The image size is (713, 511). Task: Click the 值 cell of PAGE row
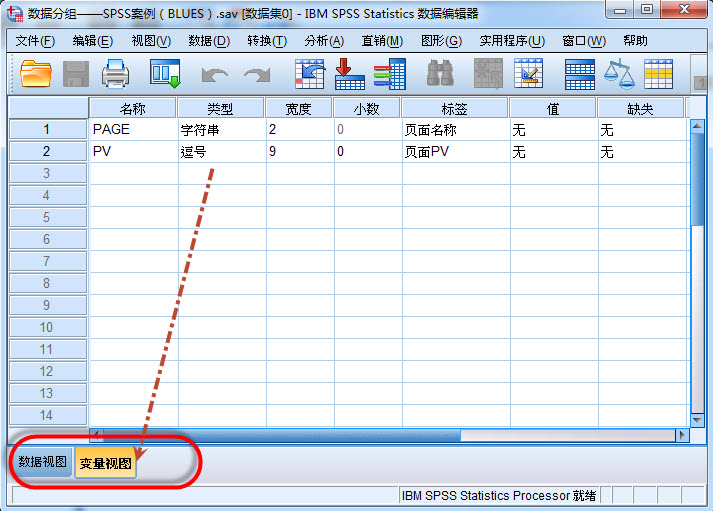coord(554,130)
